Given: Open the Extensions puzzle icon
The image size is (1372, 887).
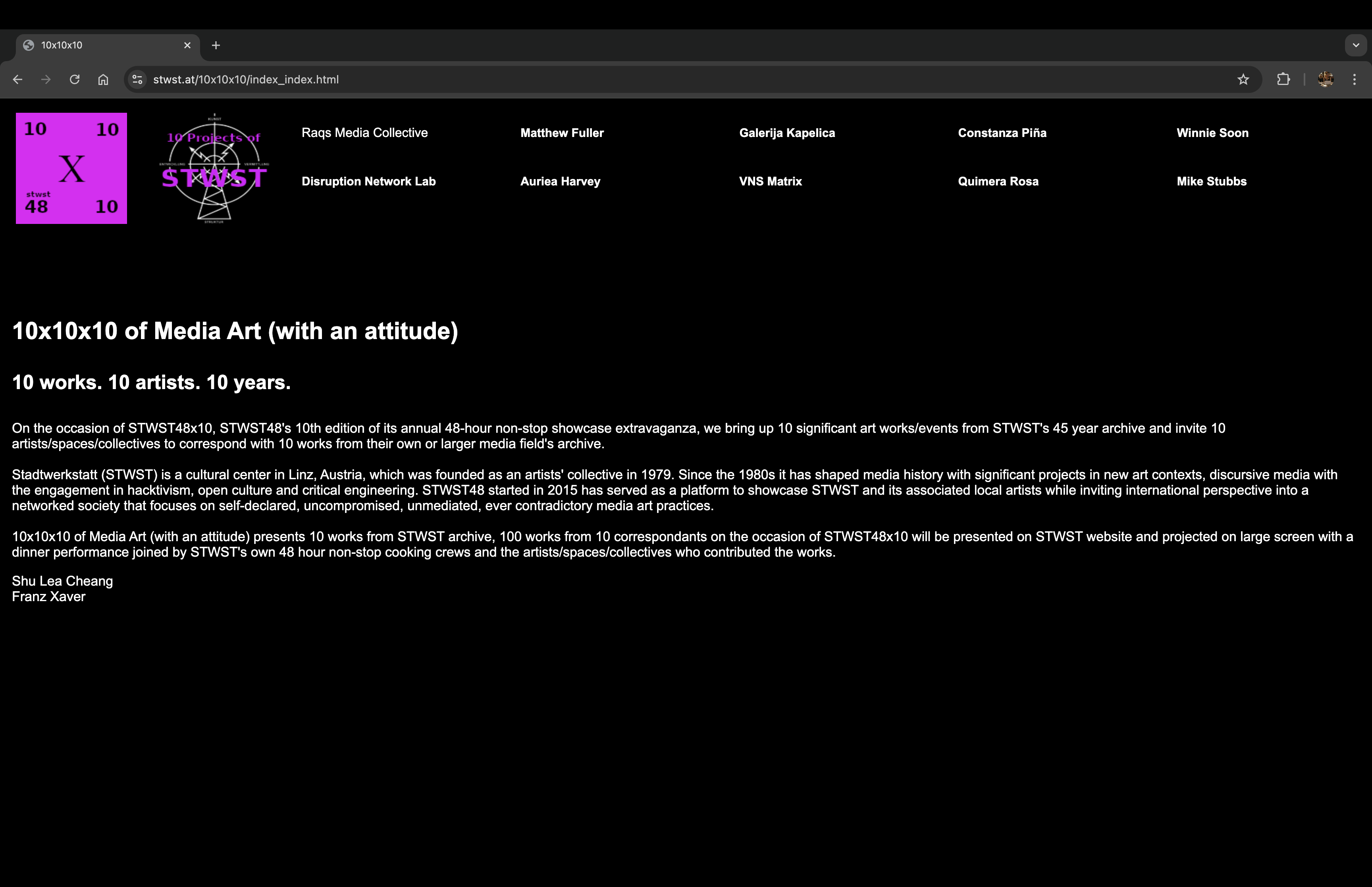Looking at the screenshot, I should tap(1283, 79).
